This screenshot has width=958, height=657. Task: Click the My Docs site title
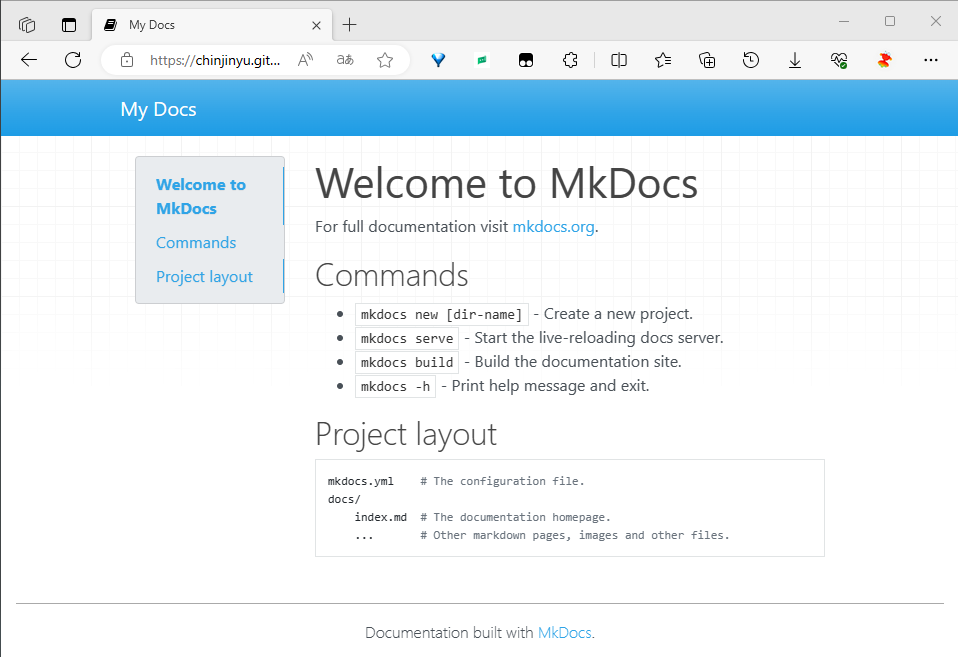tap(158, 109)
